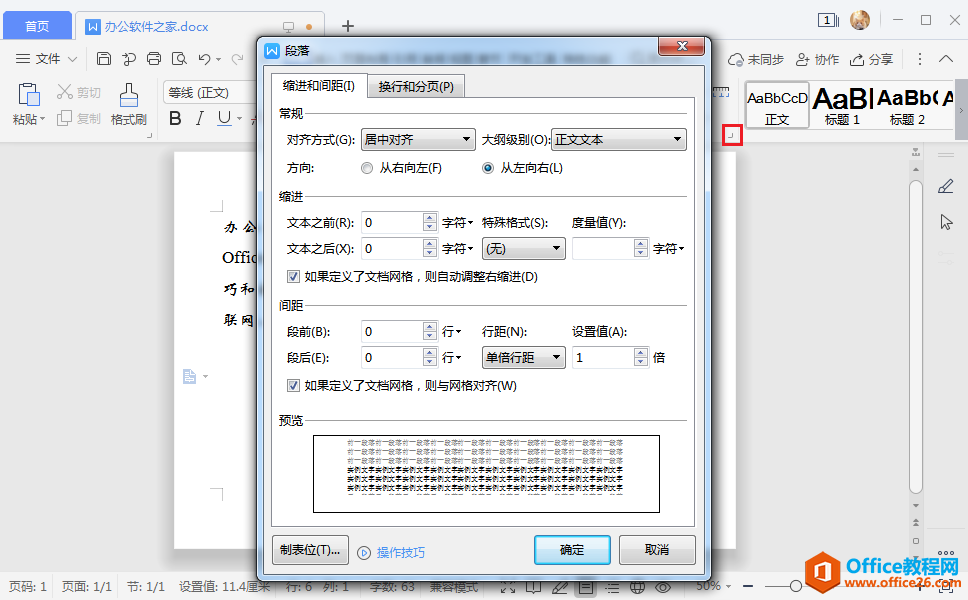The width and height of the screenshot is (968, 600).
Task: Open unit dropdown for spacing before (段前)
Action: pyautogui.click(x=451, y=331)
